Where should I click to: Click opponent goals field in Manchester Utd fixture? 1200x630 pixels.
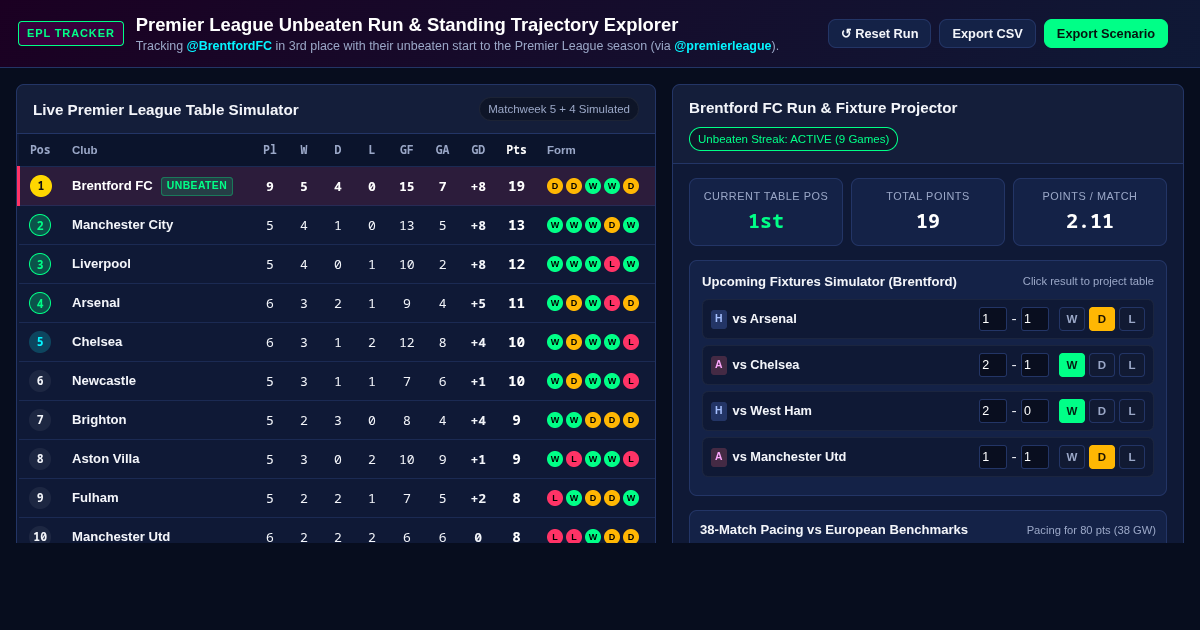(x=1035, y=457)
